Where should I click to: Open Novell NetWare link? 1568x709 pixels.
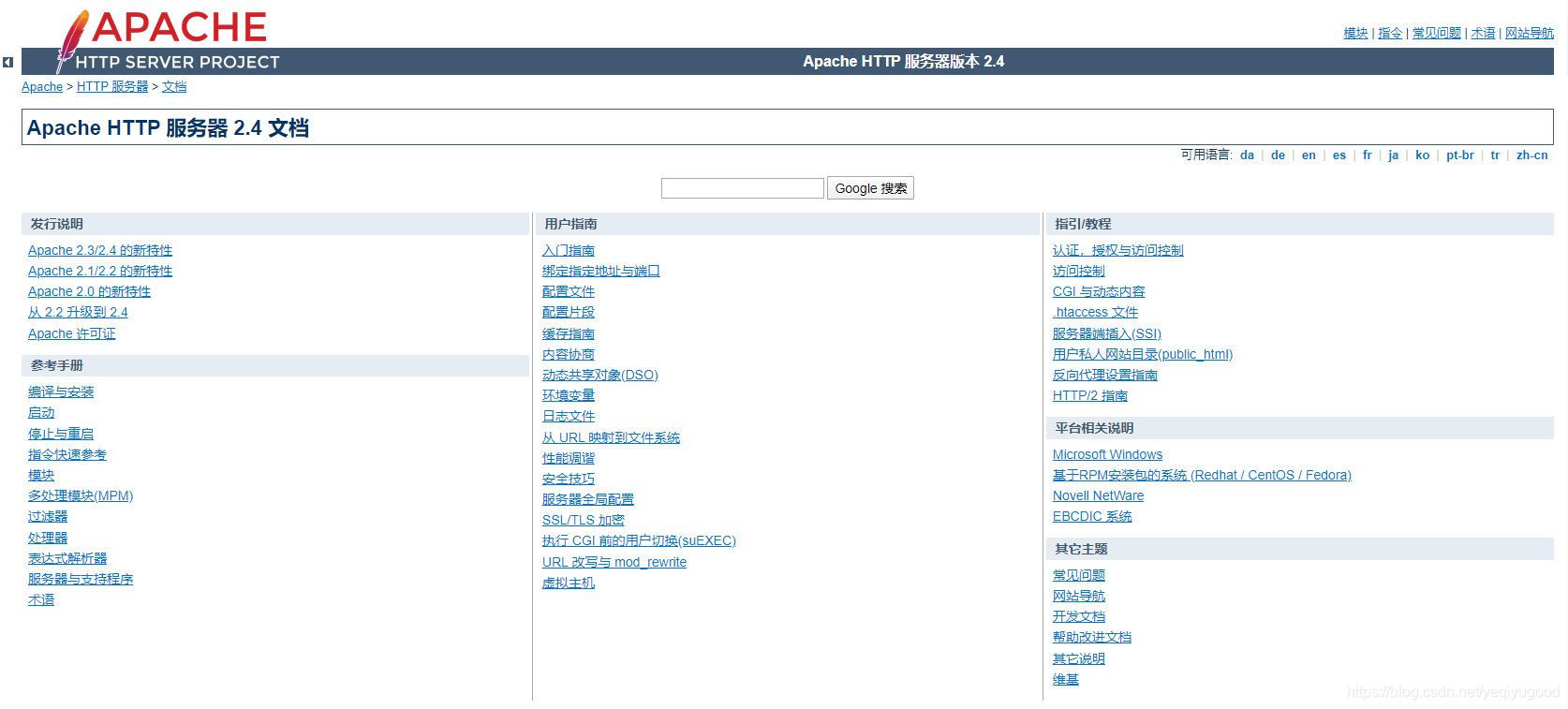click(x=1099, y=495)
